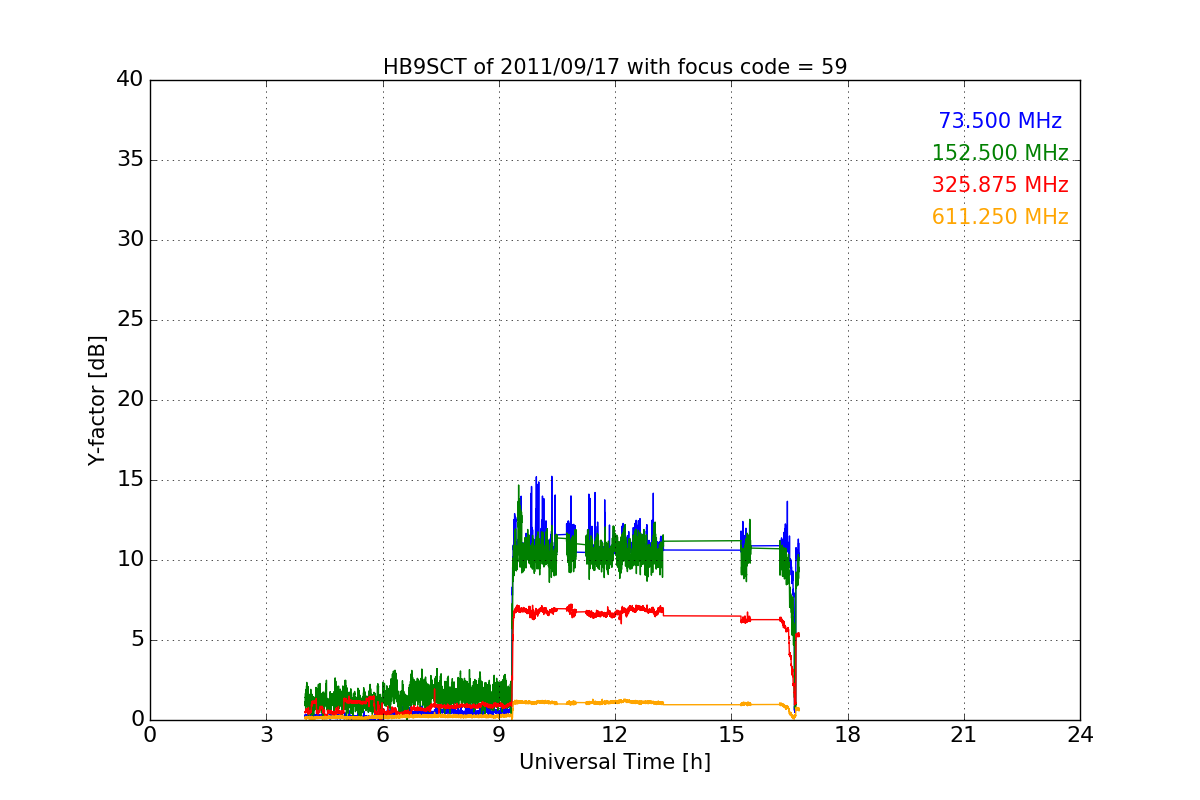This screenshot has height=800, width=1200.
Task: Select the 325.875 MHz legend label
Action: click(x=1000, y=185)
